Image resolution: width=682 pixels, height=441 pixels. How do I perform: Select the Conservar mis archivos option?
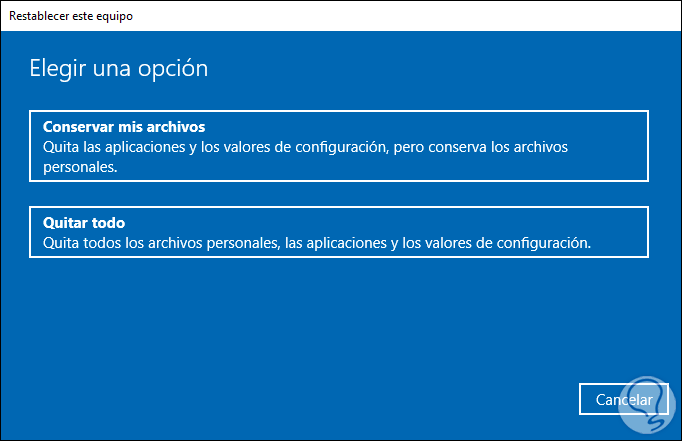pos(339,146)
